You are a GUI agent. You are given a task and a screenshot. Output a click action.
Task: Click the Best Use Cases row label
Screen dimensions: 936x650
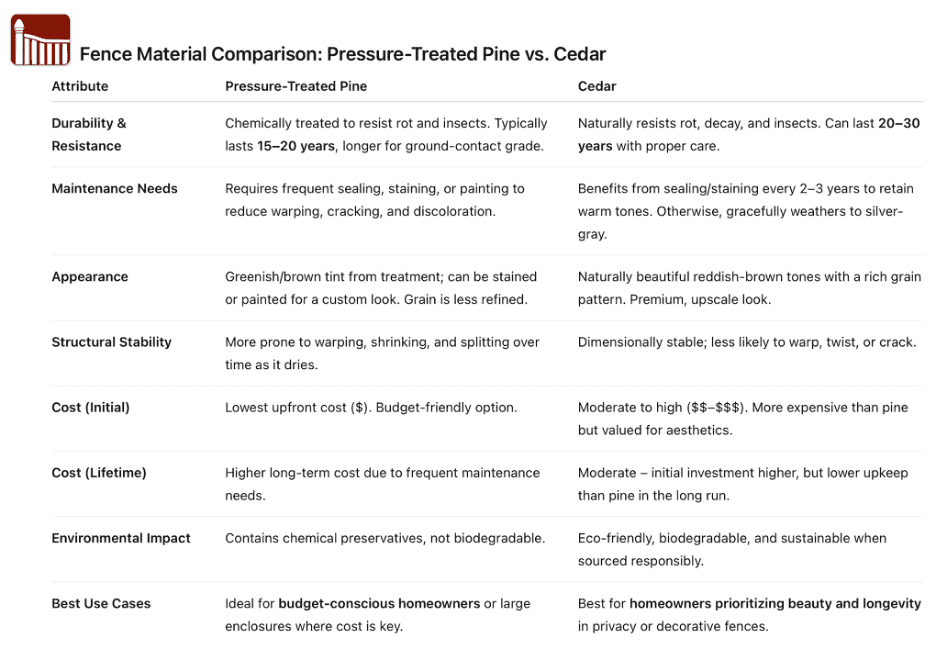(101, 603)
